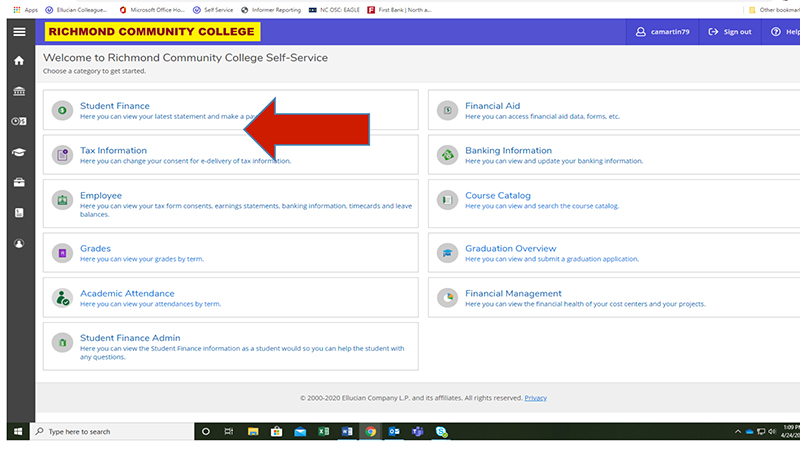Show hidden system tray icons
Viewport: 800px width, 450px height.
(x=738, y=432)
